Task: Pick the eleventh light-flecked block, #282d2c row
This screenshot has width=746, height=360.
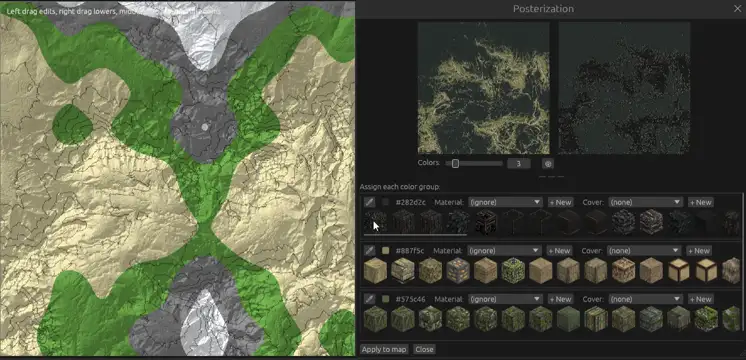Action: pos(651,222)
